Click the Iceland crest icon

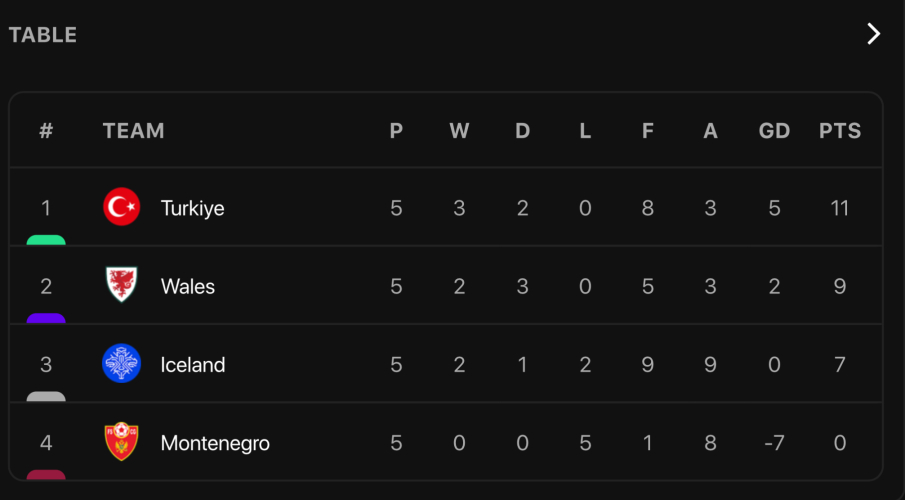121,364
